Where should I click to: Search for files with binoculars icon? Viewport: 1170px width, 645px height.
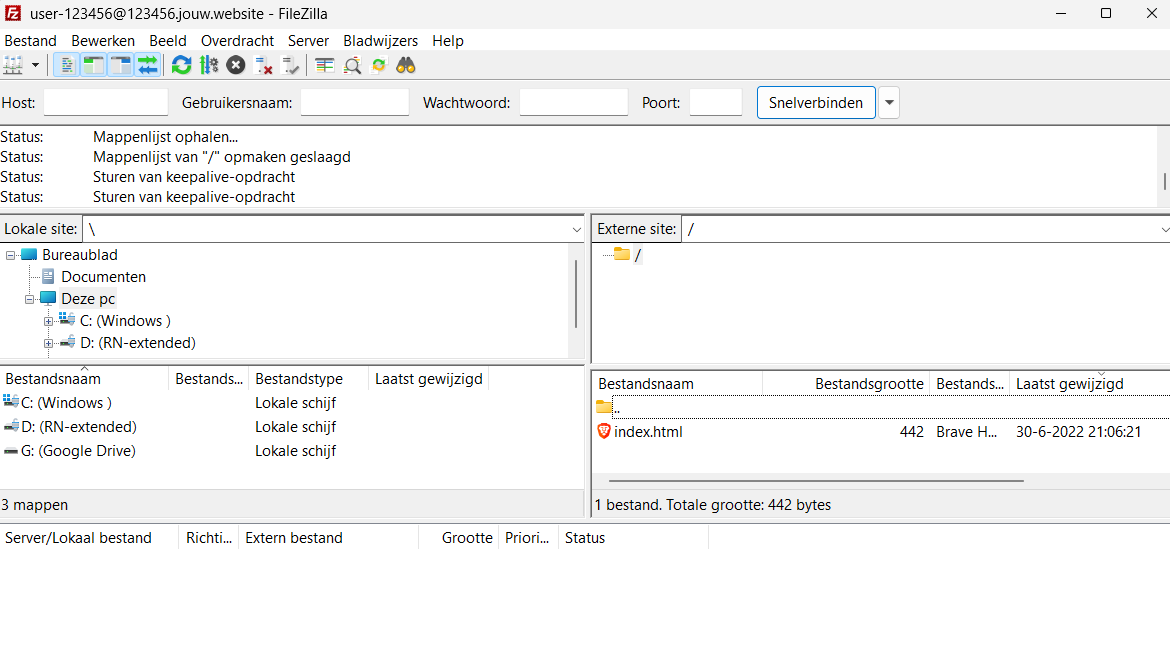coord(406,66)
